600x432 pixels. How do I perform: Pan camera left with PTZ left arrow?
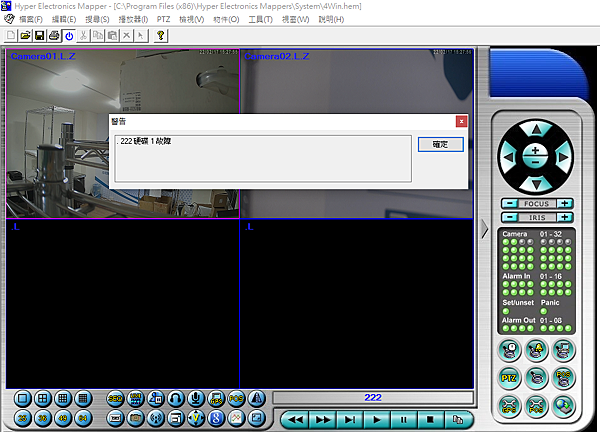point(509,157)
